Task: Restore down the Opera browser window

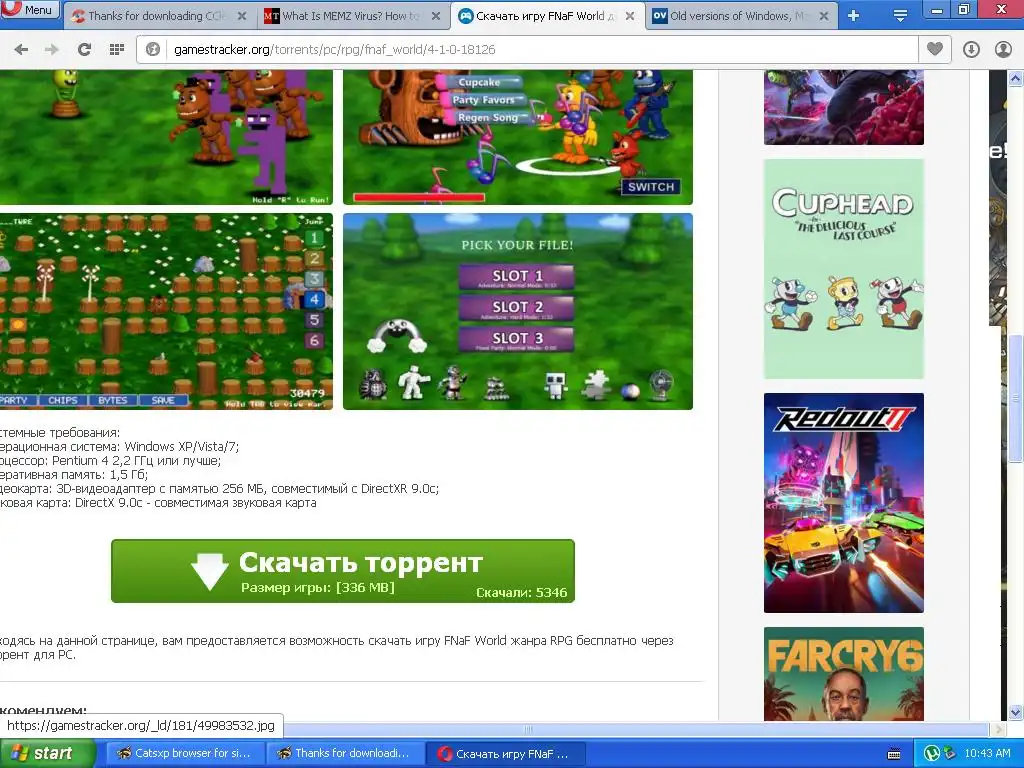Action: pos(964,9)
